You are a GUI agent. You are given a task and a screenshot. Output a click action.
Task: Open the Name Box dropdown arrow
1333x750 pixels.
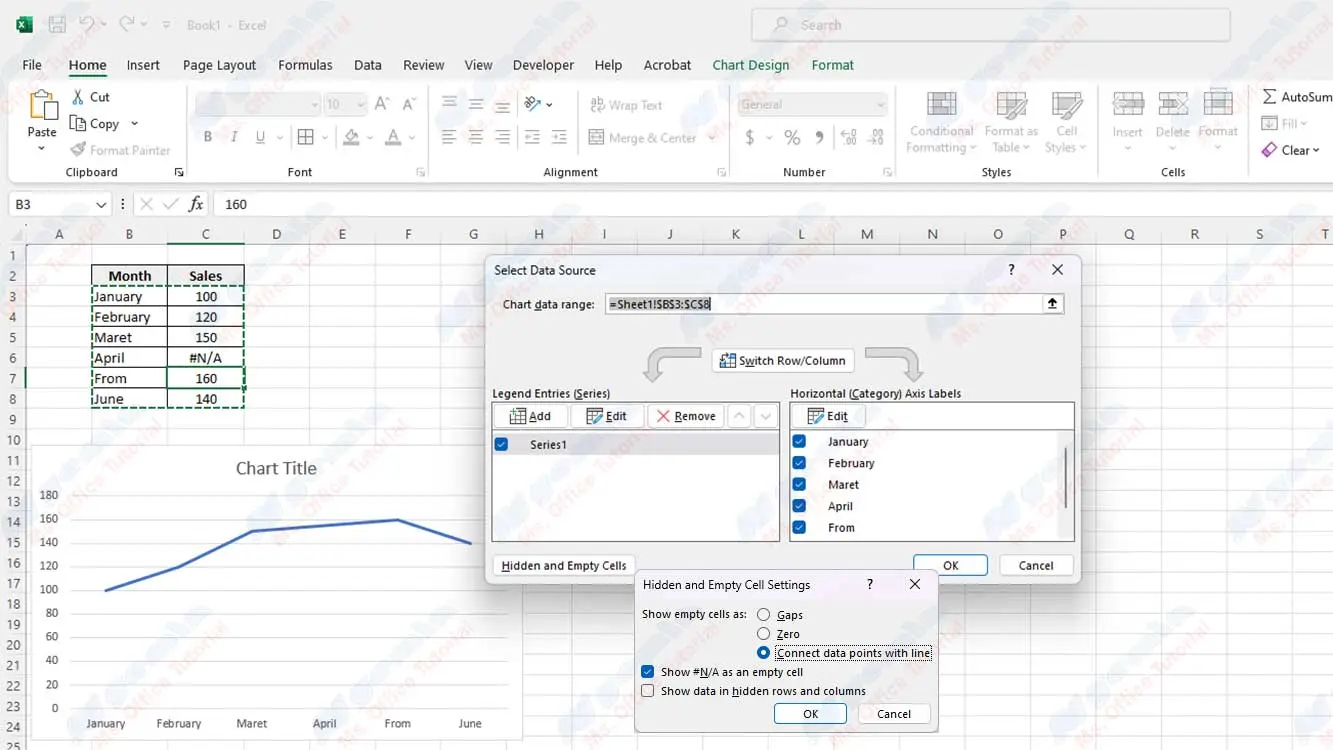(101, 205)
